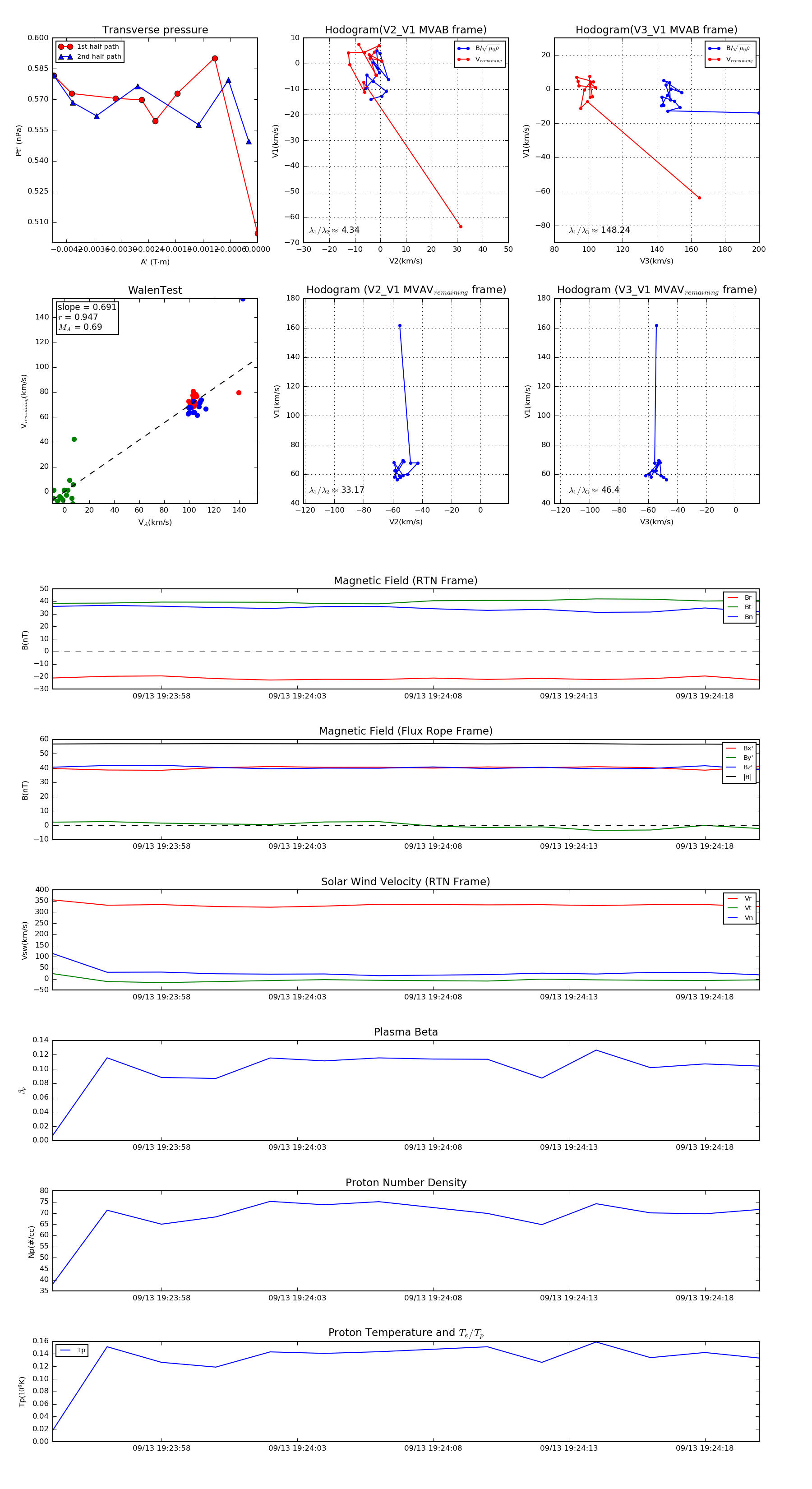Select the V_remaining legend entry in V3_V1 MVAB hodogram
812x1489 pixels.
point(730,60)
